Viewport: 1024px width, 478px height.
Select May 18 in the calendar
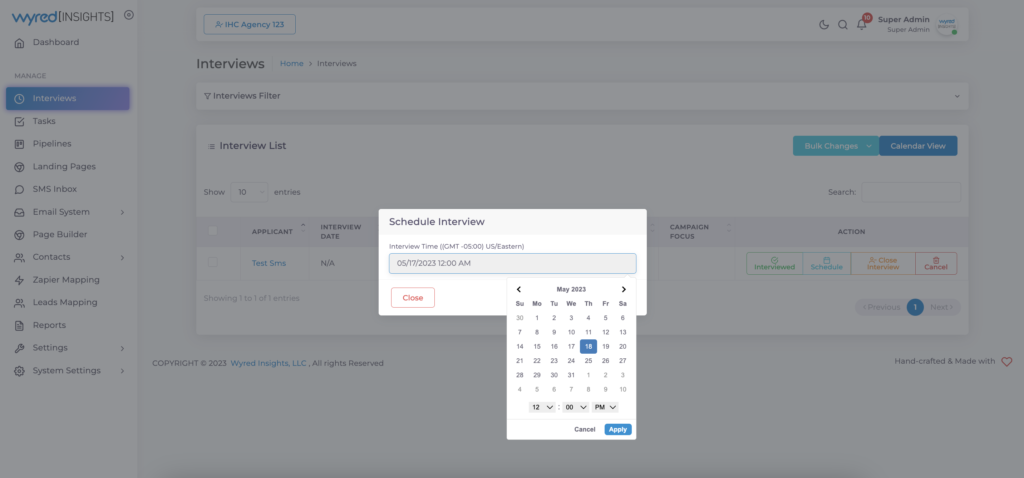point(588,347)
